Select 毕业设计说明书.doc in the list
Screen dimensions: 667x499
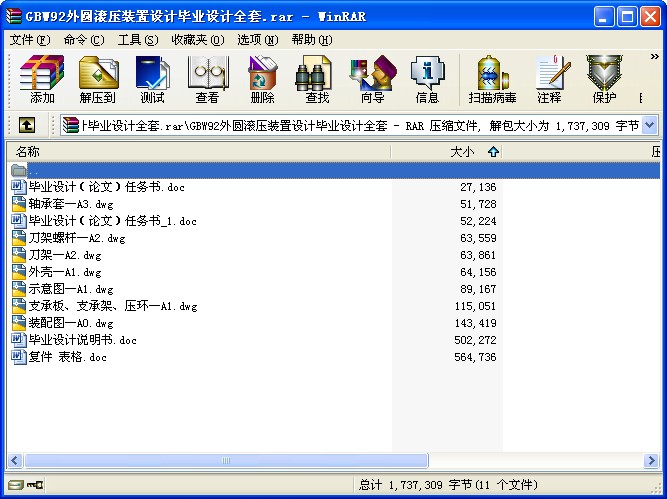pos(82,340)
